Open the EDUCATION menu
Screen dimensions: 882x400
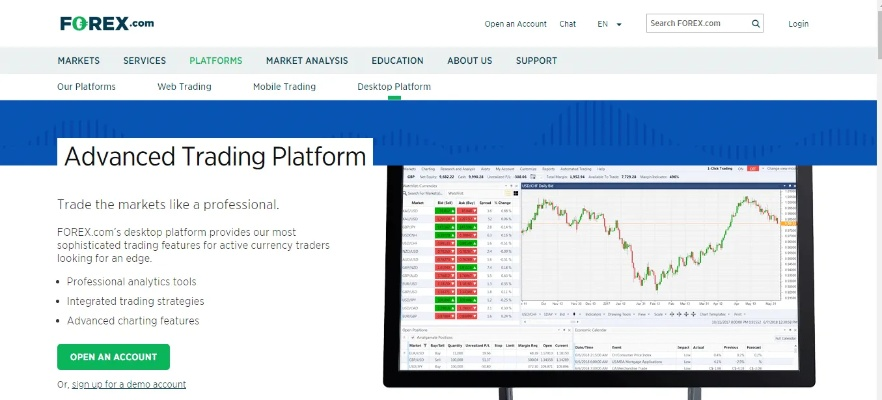pos(397,61)
